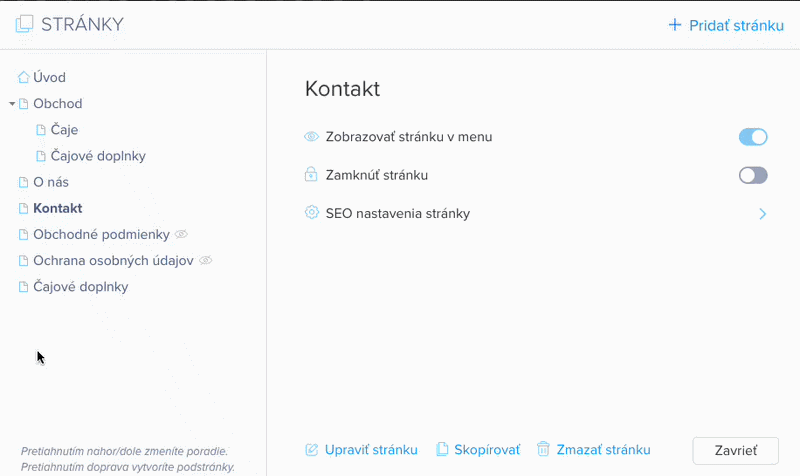Viewport: 800px width, 476px height.
Task: Click the eye icon next to Obchodné podmienky
Action: [x=181, y=234]
